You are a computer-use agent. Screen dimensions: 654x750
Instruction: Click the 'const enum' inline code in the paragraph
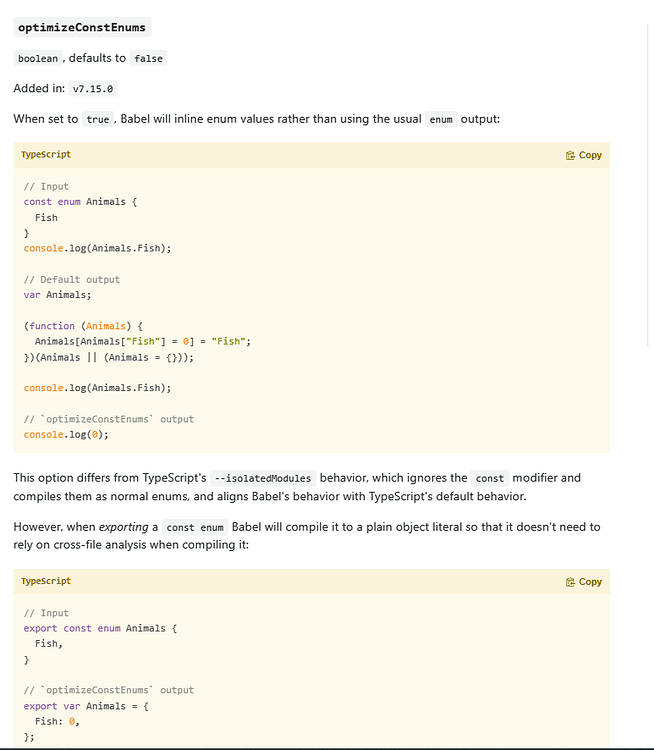point(195,527)
